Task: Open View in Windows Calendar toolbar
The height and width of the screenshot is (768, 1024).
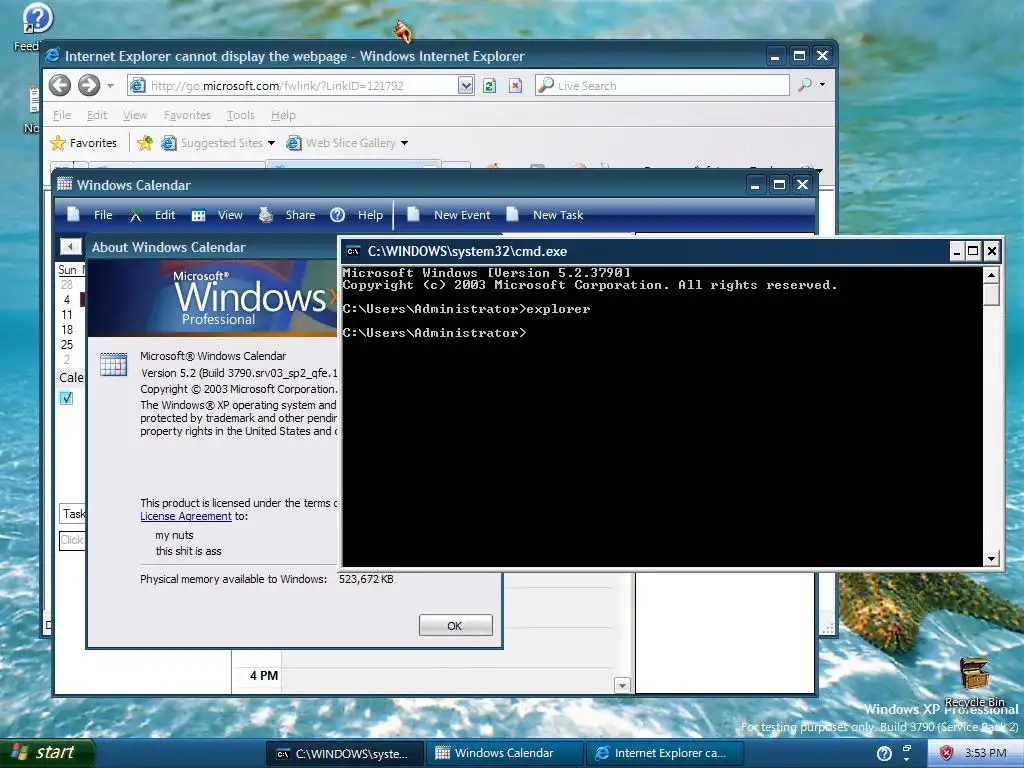Action: [217, 215]
